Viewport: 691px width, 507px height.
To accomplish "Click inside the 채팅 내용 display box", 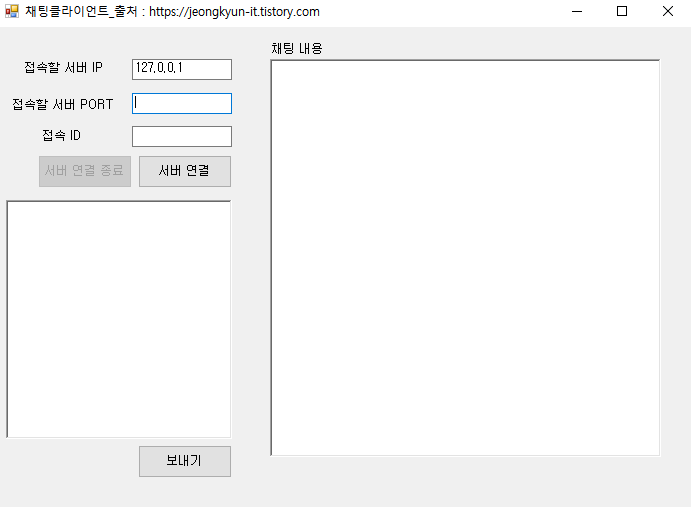I will (465, 258).
